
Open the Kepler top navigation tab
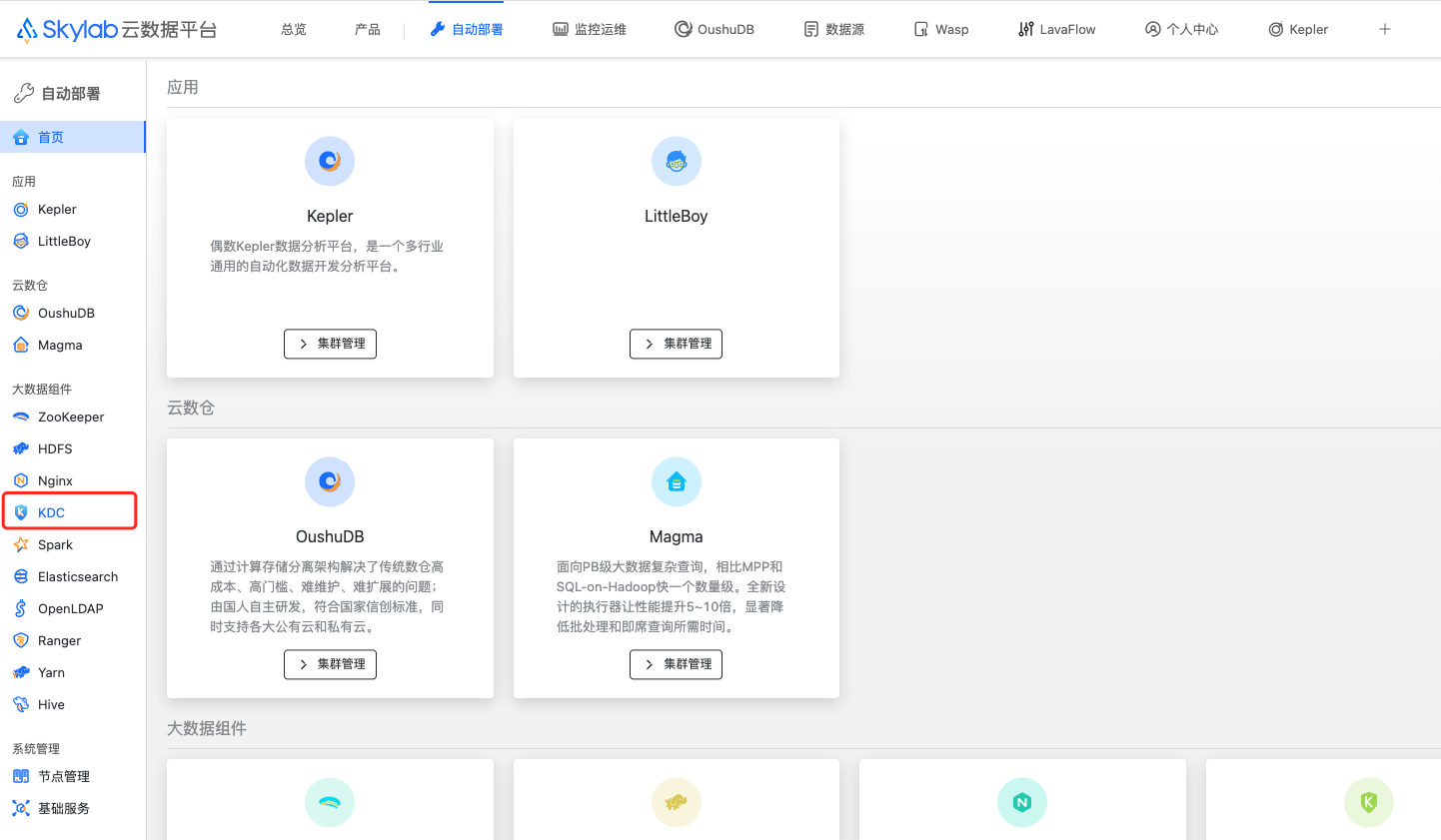click(1298, 30)
